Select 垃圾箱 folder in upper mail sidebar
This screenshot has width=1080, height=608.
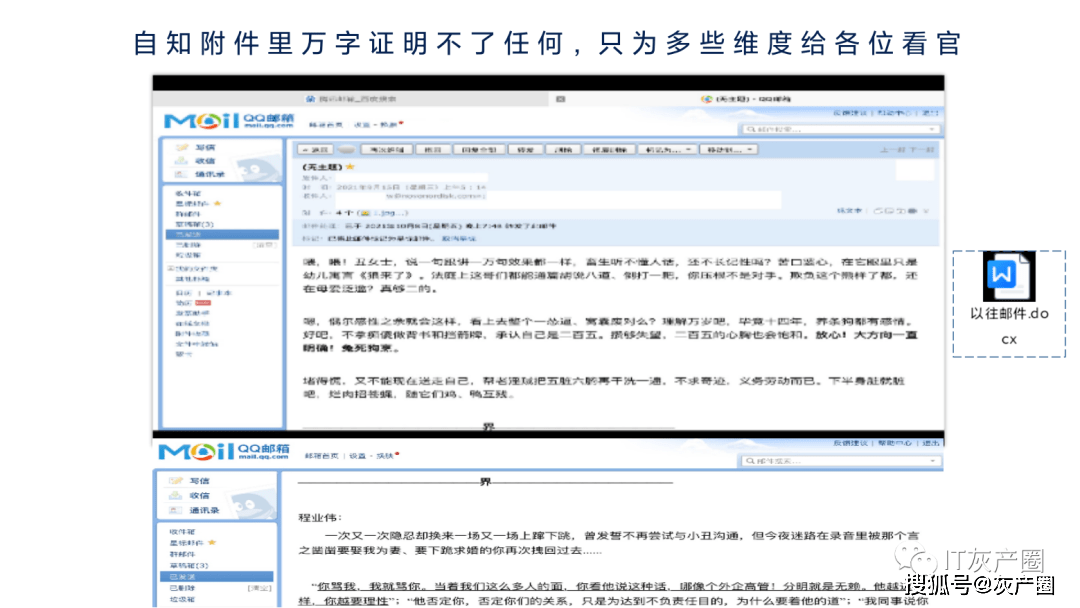point(187,255)
